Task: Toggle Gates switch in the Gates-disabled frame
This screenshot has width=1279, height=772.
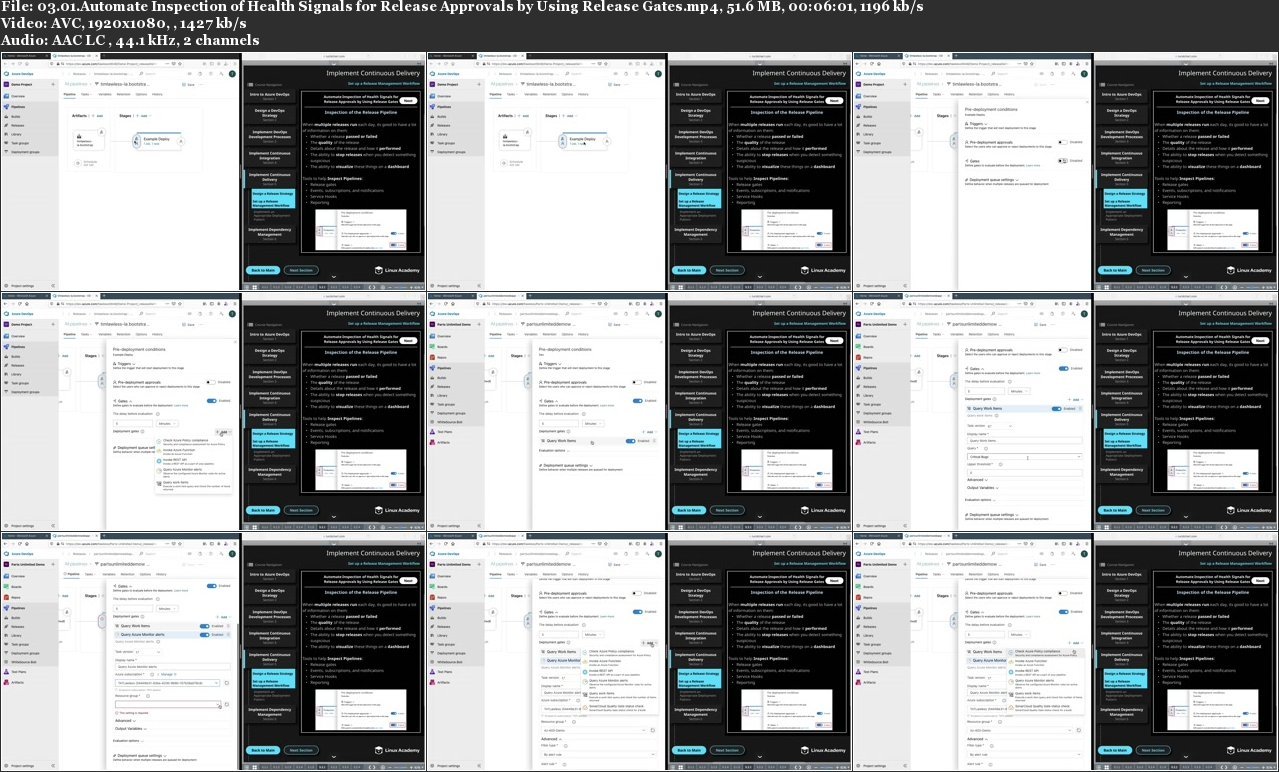Action: click(x=1063, y=161)
